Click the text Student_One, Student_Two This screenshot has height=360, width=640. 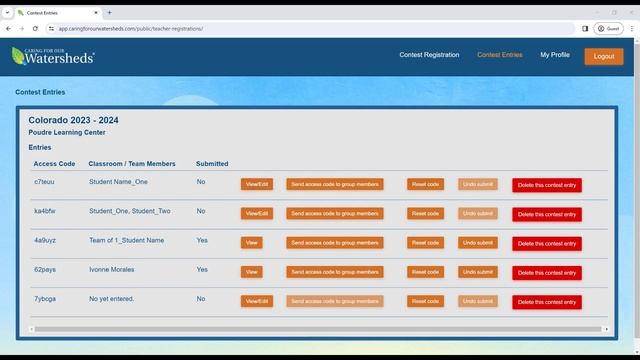130,211
